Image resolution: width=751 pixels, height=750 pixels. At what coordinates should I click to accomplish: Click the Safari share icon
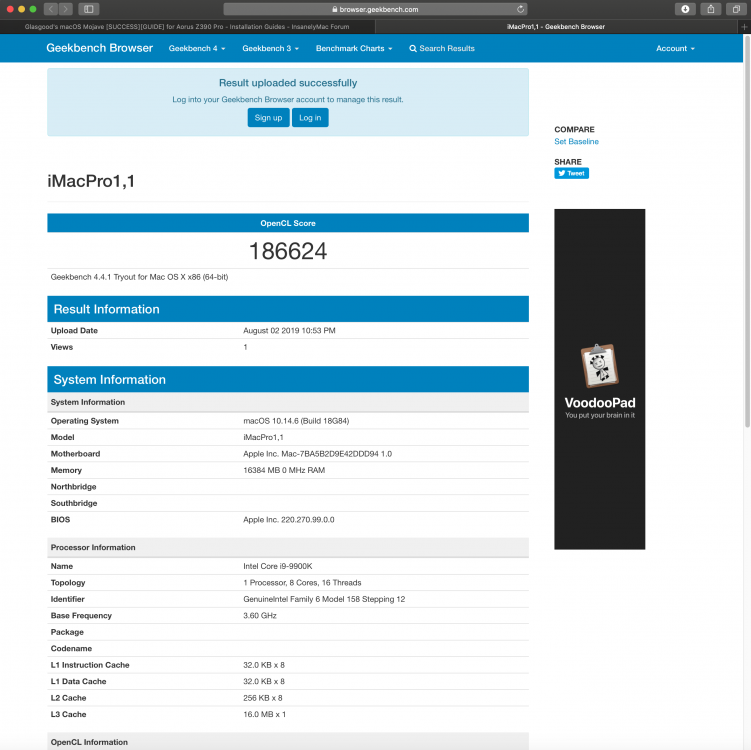(x=711, y=9)
